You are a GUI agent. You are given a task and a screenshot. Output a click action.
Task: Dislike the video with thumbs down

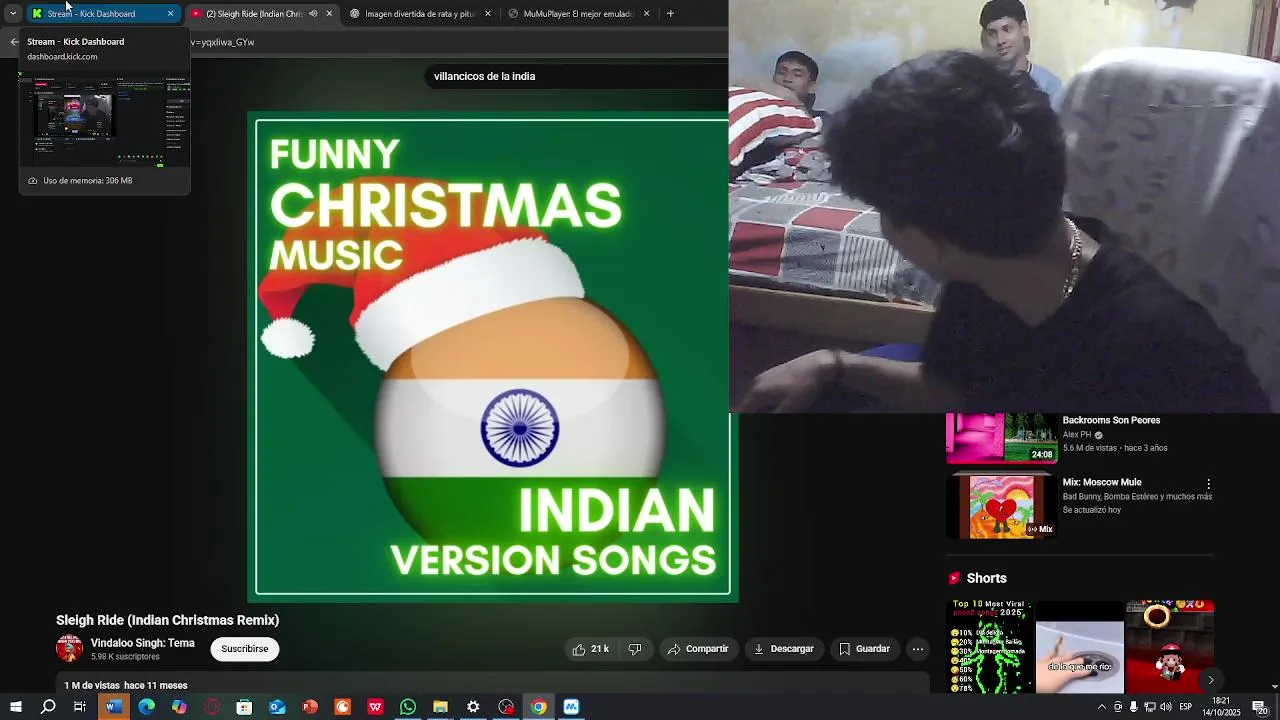click(x=635, y=649)
